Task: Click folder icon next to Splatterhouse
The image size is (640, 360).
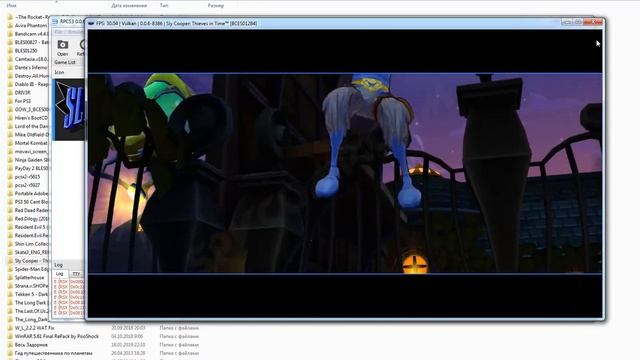Action: [10, 278]
